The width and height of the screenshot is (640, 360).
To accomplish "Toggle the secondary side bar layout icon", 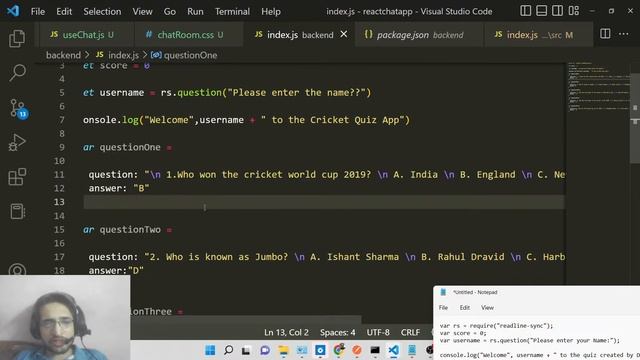I will point(558,11).
